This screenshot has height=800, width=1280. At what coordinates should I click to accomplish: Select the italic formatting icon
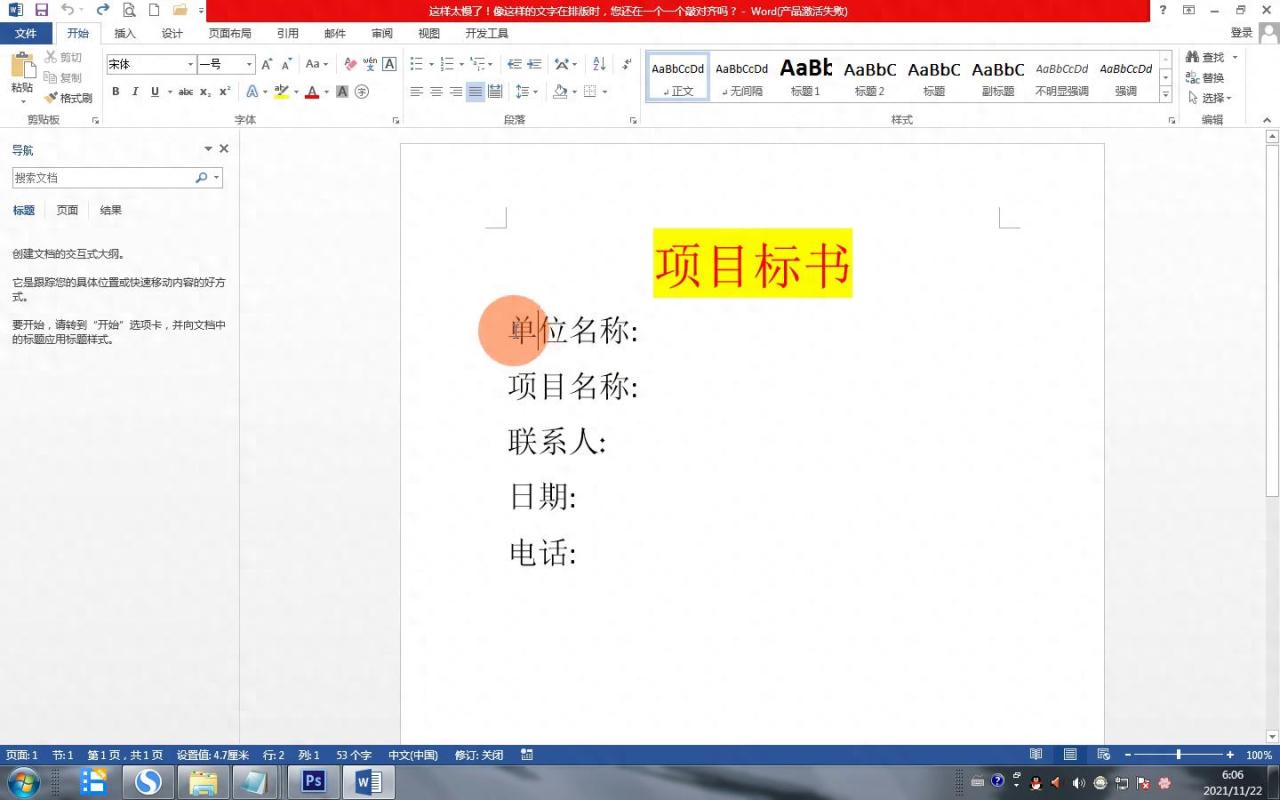133,91
